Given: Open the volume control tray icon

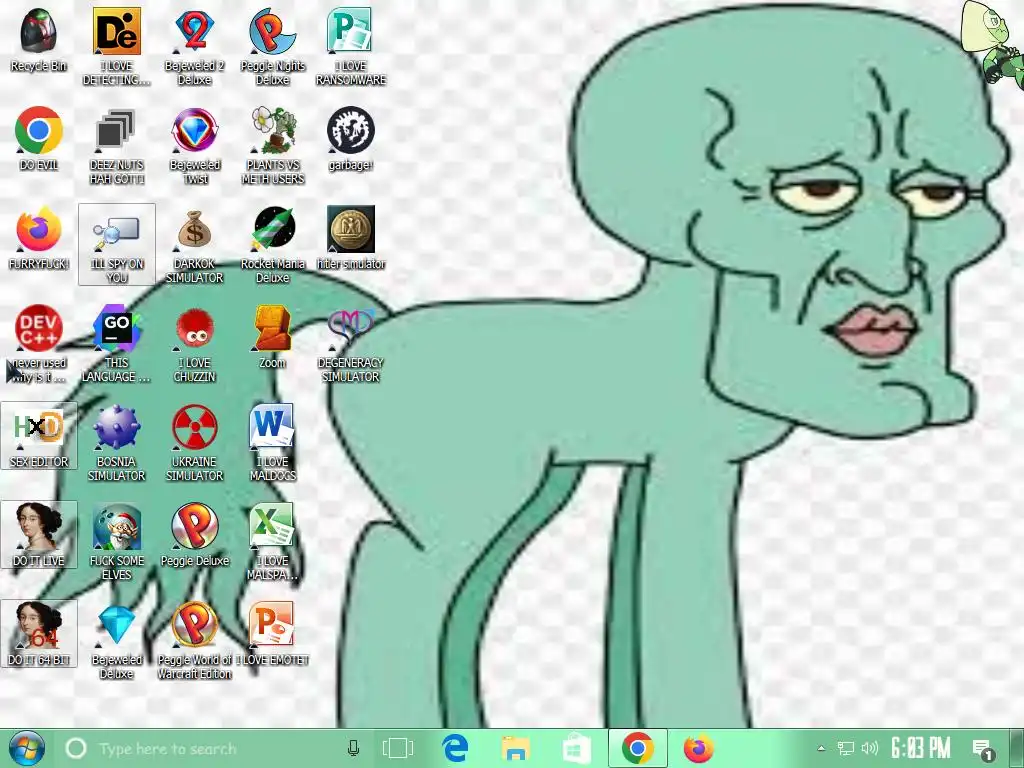Looking at the screenshot, I should 870,748.
